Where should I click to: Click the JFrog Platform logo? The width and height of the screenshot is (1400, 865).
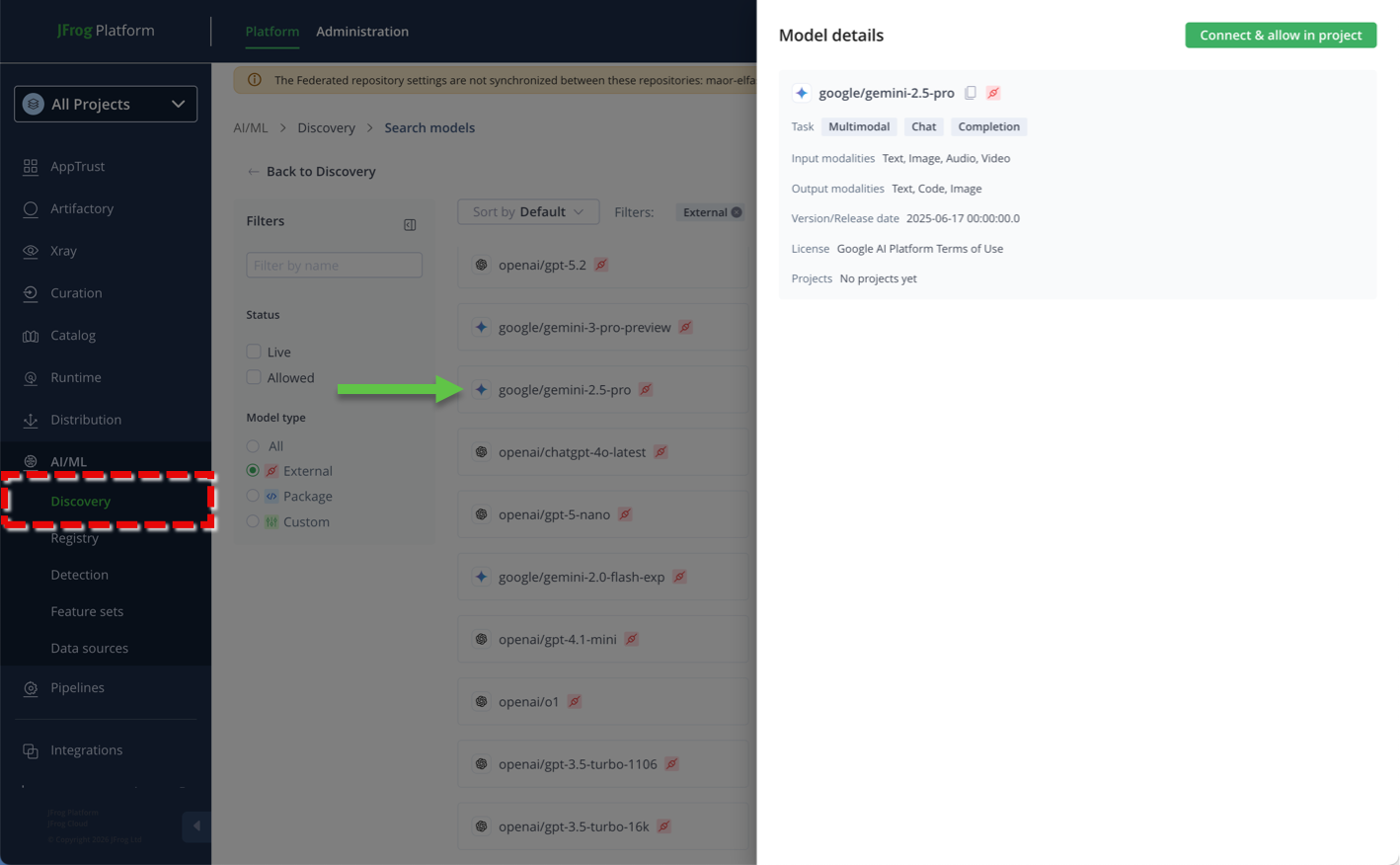pyautogui.click(x=106, y=31)
